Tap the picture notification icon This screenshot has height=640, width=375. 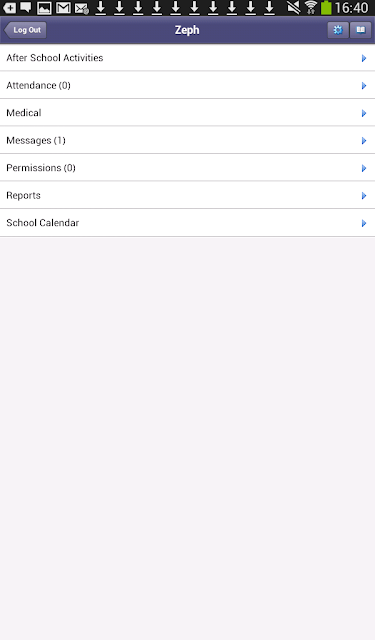pos(44,7)
